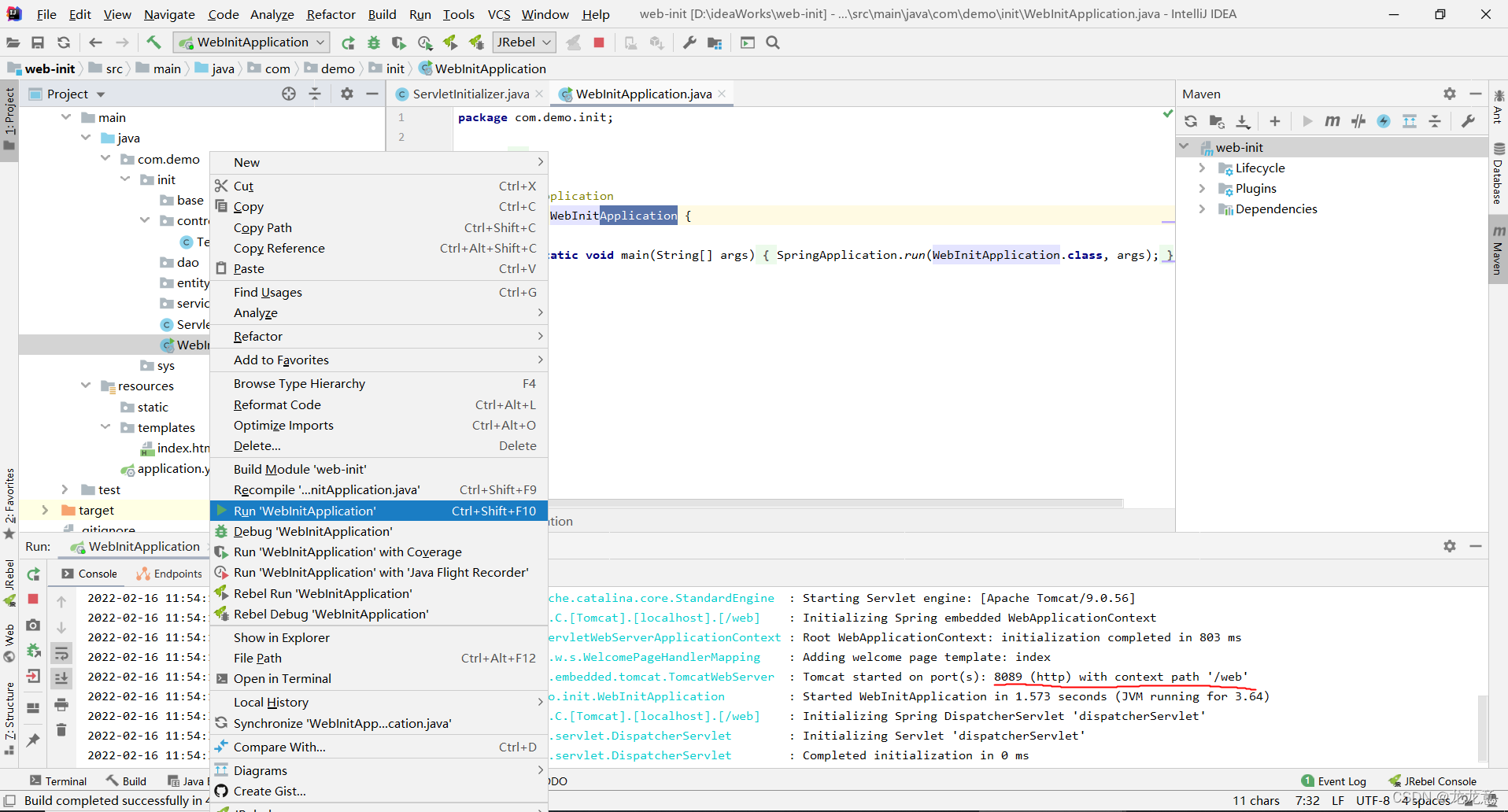Viewport: 1508px width, 812px height.
Task: Stop the running application from toolbar
Action: click(x=599, y=42)
